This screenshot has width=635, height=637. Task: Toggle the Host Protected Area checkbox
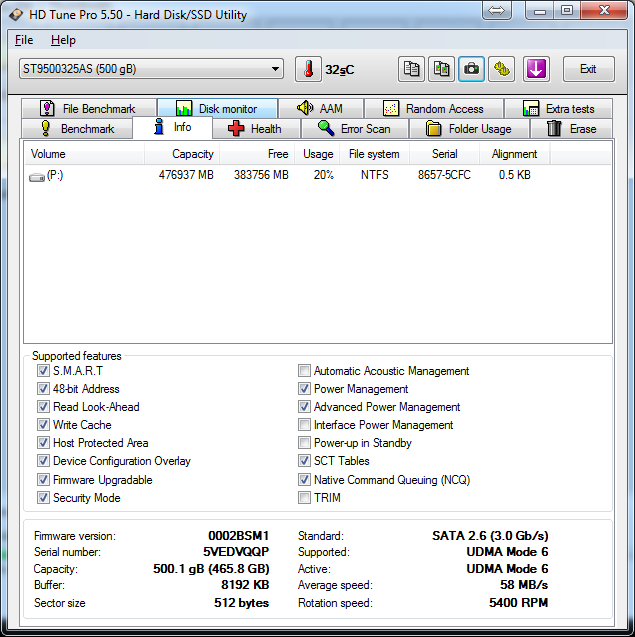(x=43, y=442)
